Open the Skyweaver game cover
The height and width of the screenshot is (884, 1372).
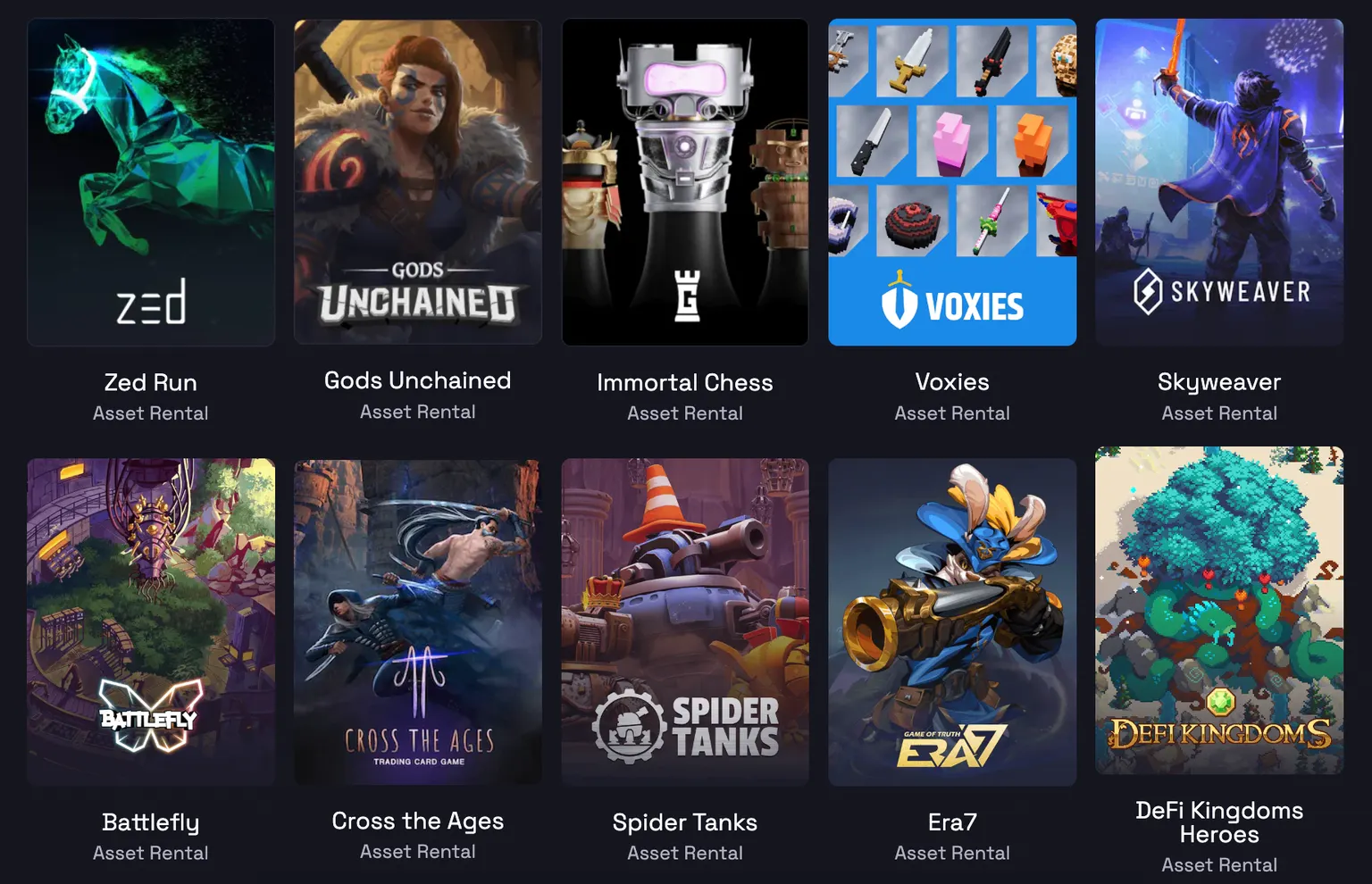(1219, 182)
